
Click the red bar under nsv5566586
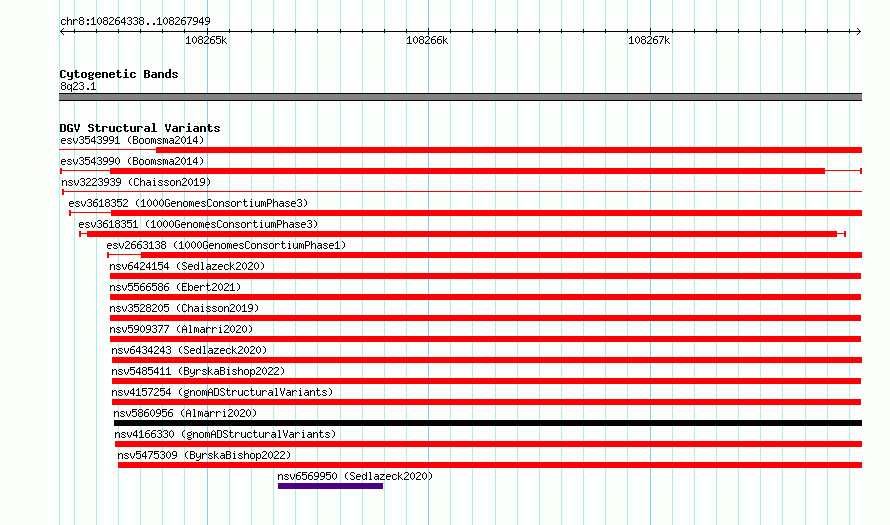pos(485,297)
